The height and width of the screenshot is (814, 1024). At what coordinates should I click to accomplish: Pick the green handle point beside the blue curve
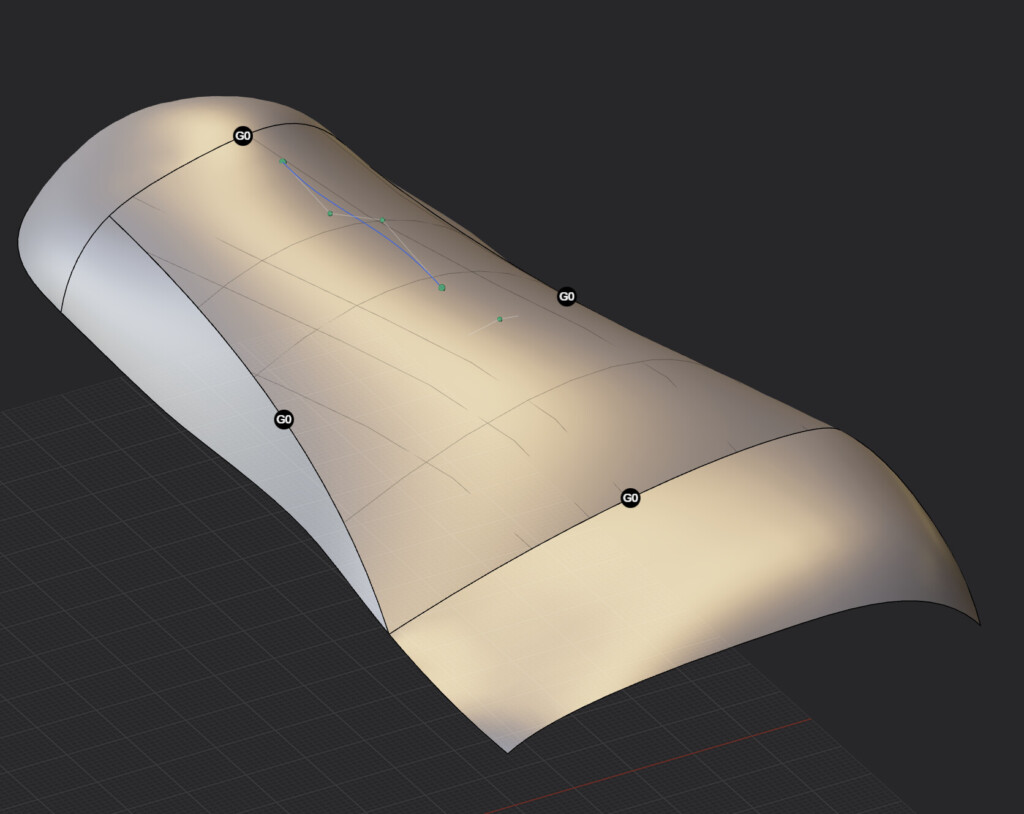(330, 213)
